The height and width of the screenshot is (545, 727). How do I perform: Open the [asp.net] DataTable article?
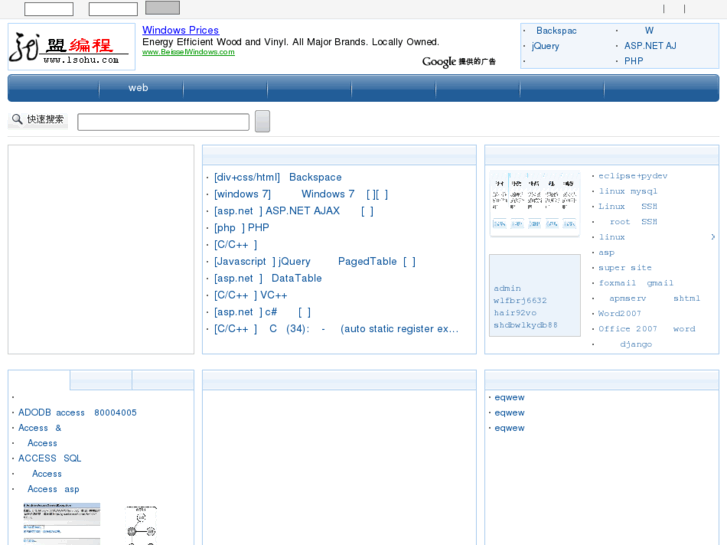268,278
